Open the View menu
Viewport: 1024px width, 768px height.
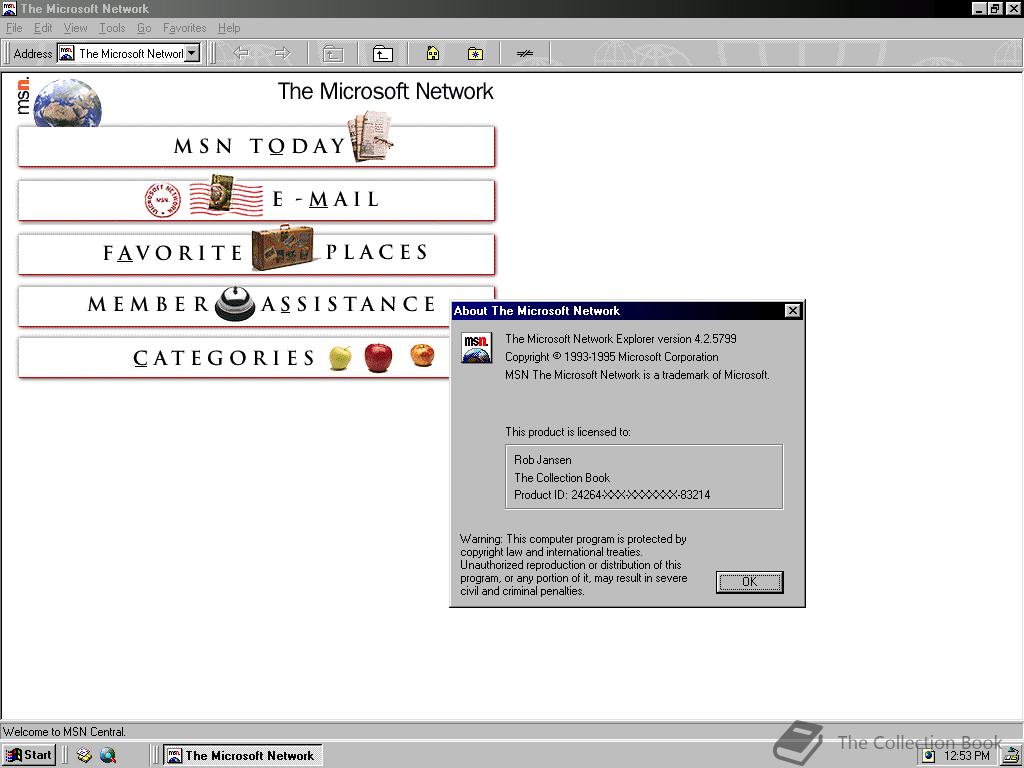[75, 28]
